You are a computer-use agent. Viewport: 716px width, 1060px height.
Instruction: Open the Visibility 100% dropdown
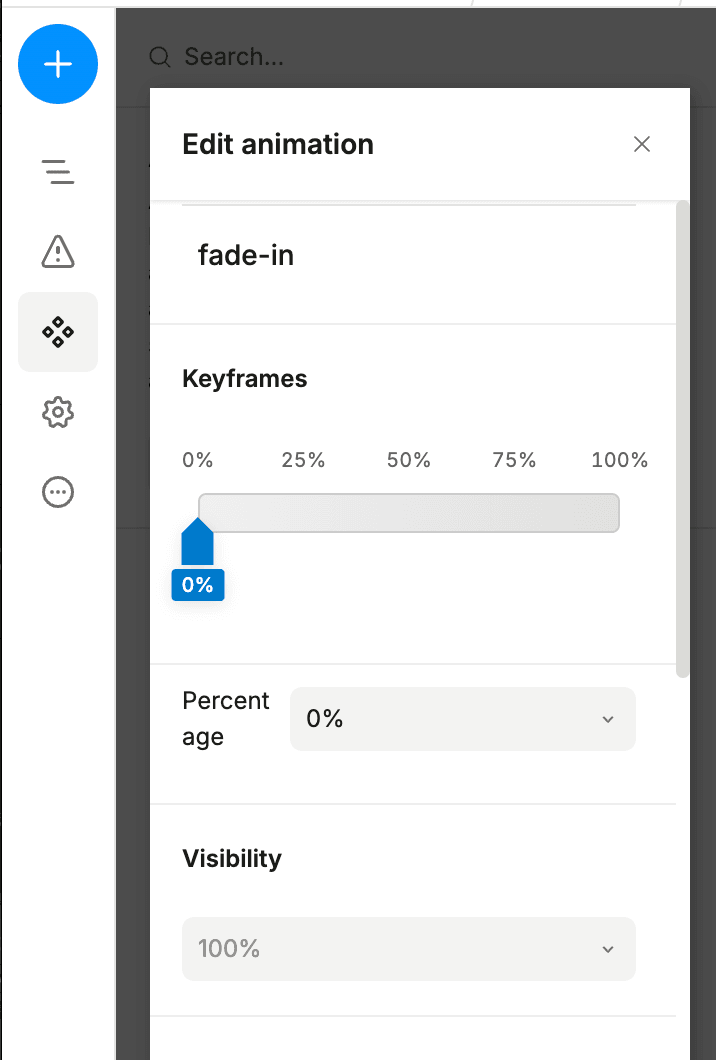(x=400, y=948)
